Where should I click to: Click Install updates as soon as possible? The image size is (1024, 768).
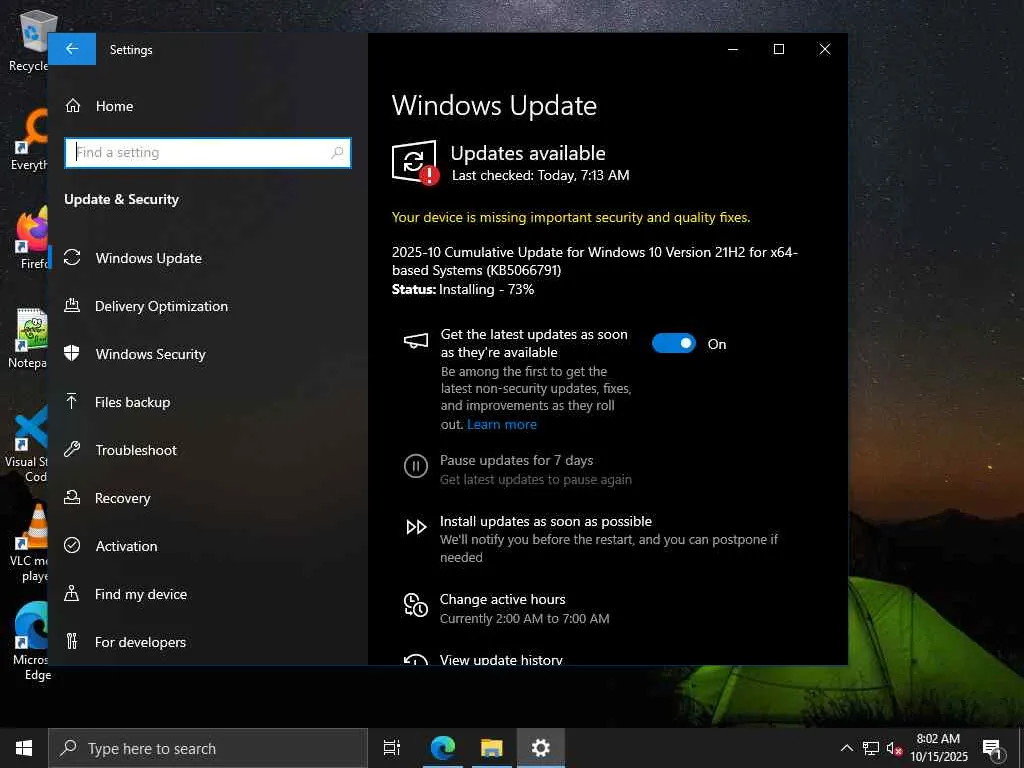(546, 521)
